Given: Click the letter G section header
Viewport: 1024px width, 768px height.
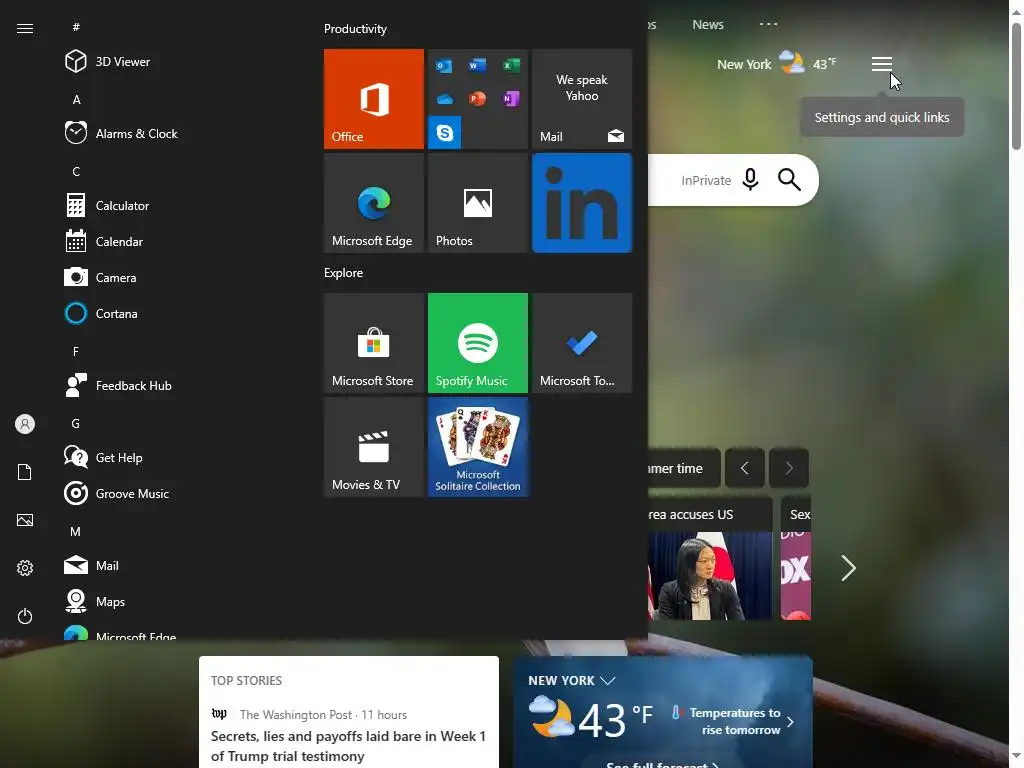Looking at the screenshot, I should 76,423.
